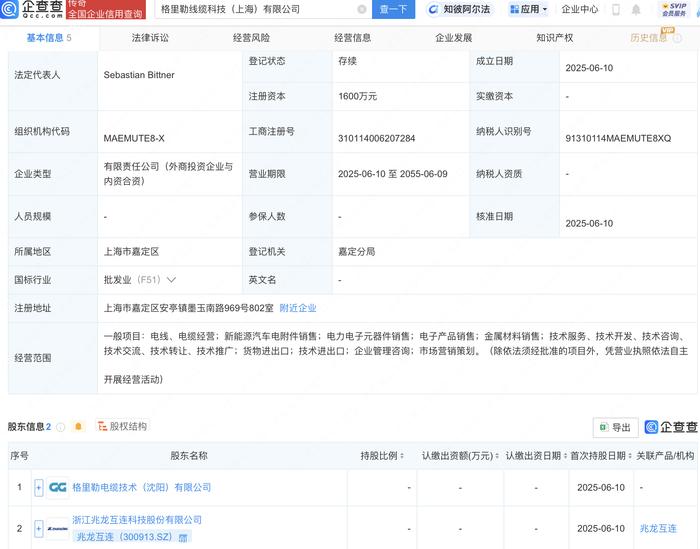The height and width of the screenshot is (549, 700).
Task: Click the 上海市嘉定区安亭镇墨玉南路969号802室 address
Action: 188,308
